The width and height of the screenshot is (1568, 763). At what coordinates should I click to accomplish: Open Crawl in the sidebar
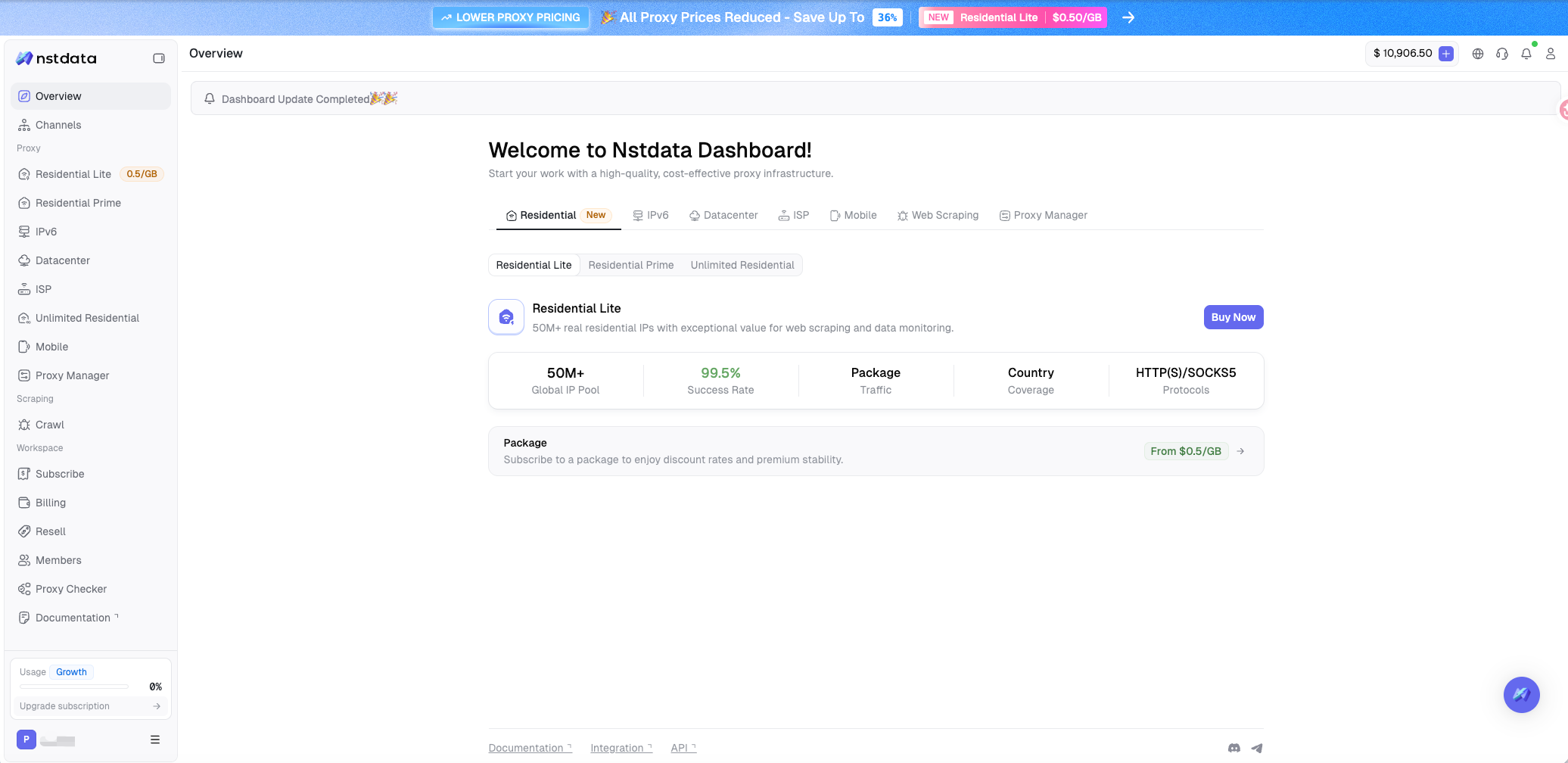[91, 425]
